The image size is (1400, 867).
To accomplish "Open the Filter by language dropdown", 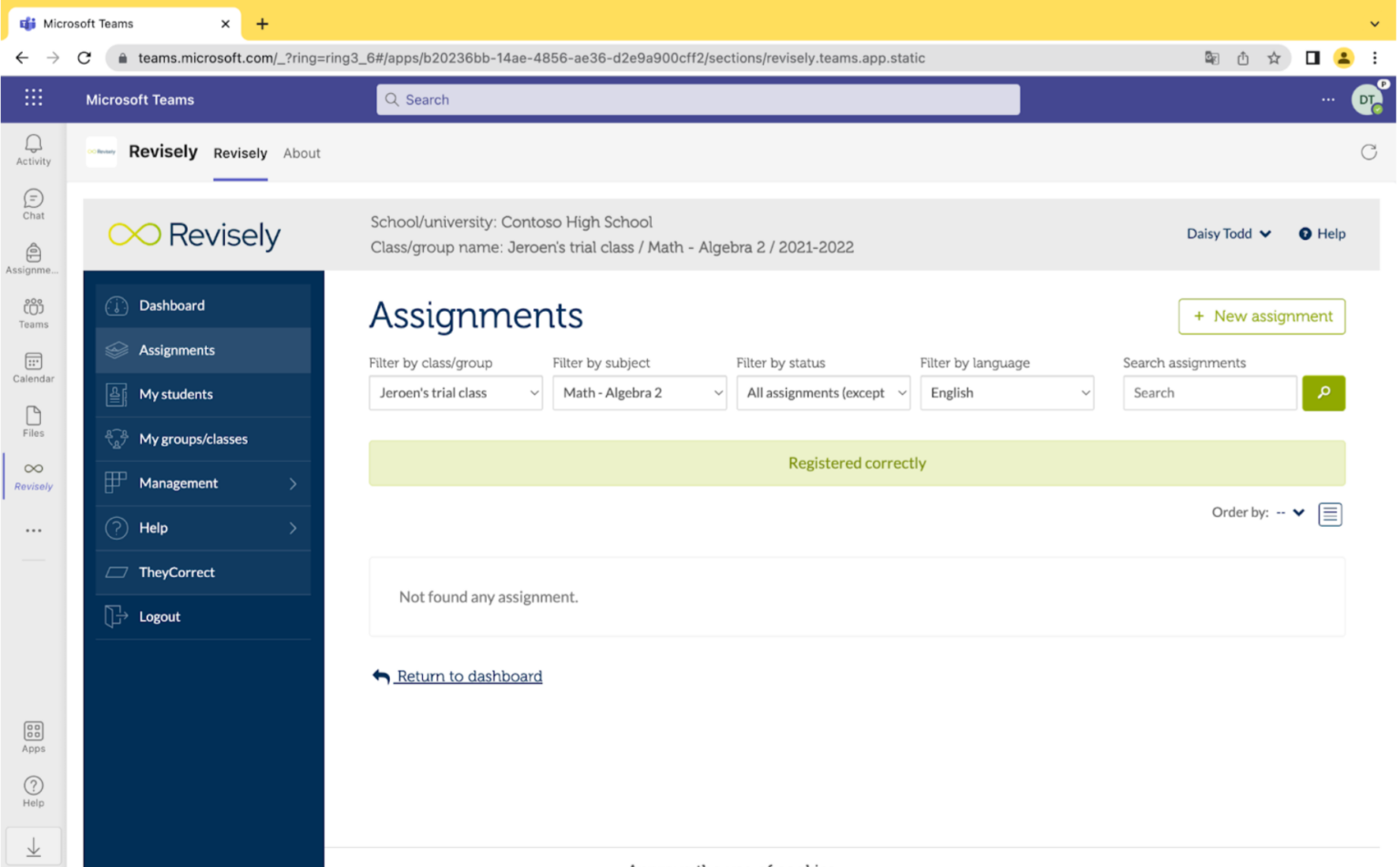I will tap(1006, 393).
